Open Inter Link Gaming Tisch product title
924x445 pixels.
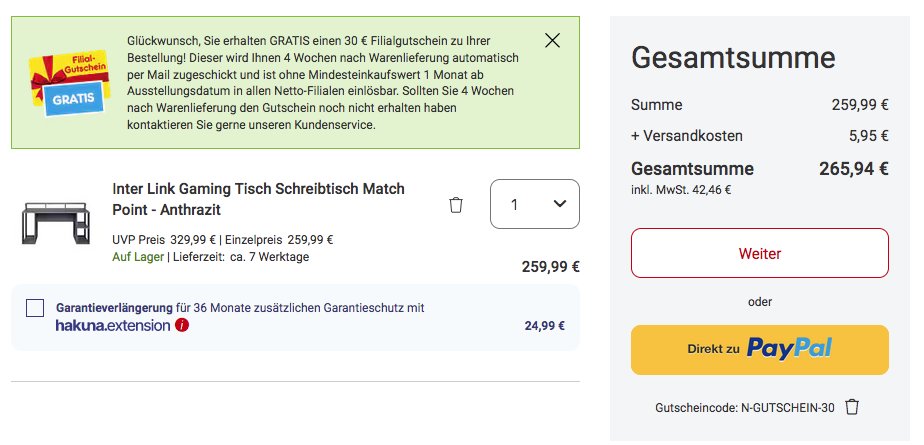click(258, 199)
